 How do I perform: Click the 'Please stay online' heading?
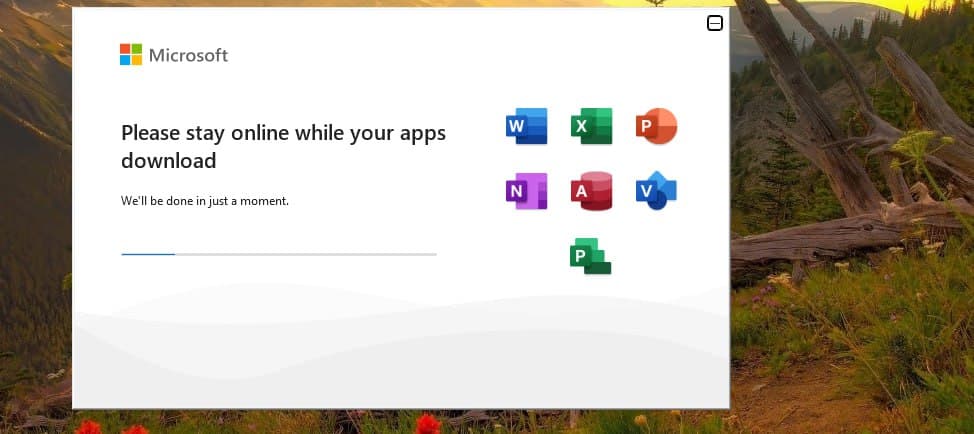[x=283, y=147]
